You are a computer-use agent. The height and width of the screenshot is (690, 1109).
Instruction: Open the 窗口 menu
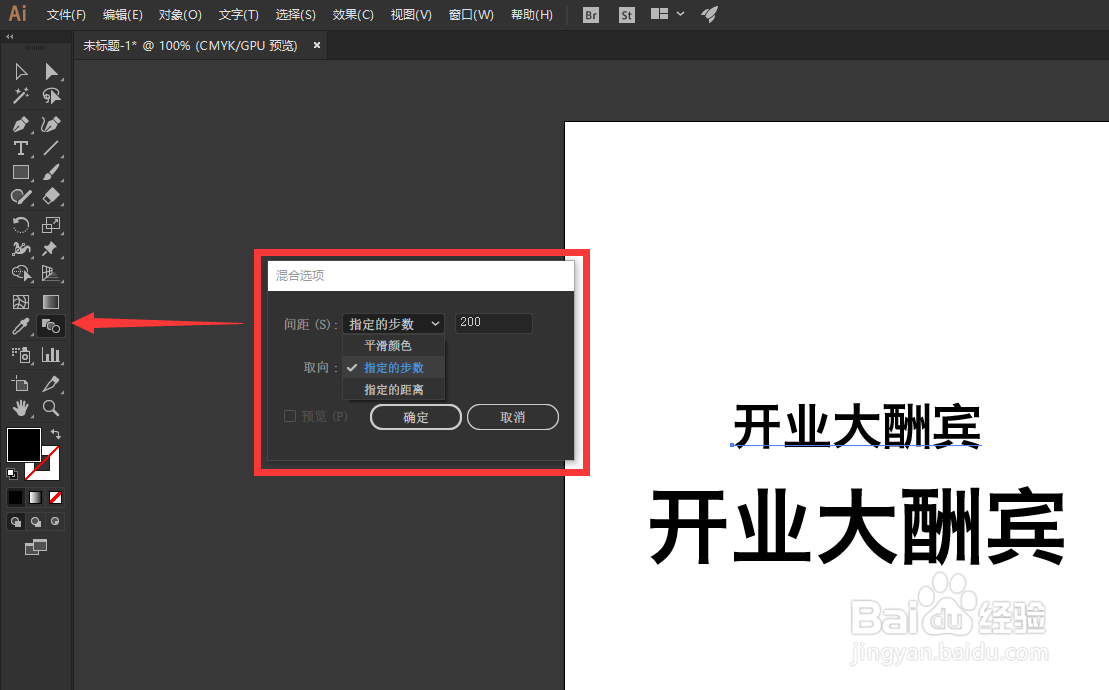(x=470, y=14)
